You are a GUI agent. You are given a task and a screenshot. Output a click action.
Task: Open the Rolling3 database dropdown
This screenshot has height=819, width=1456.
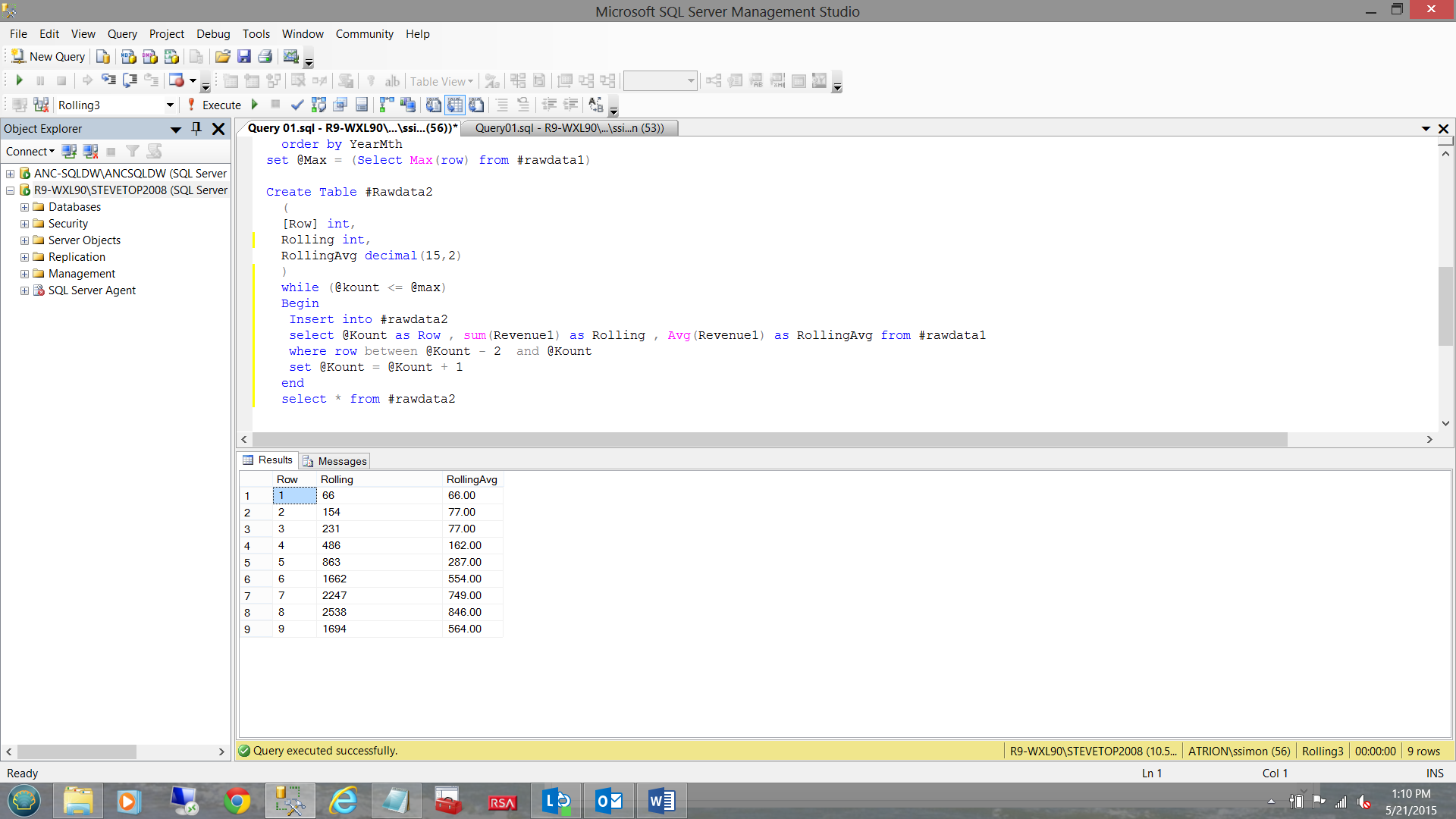(170, 105)
